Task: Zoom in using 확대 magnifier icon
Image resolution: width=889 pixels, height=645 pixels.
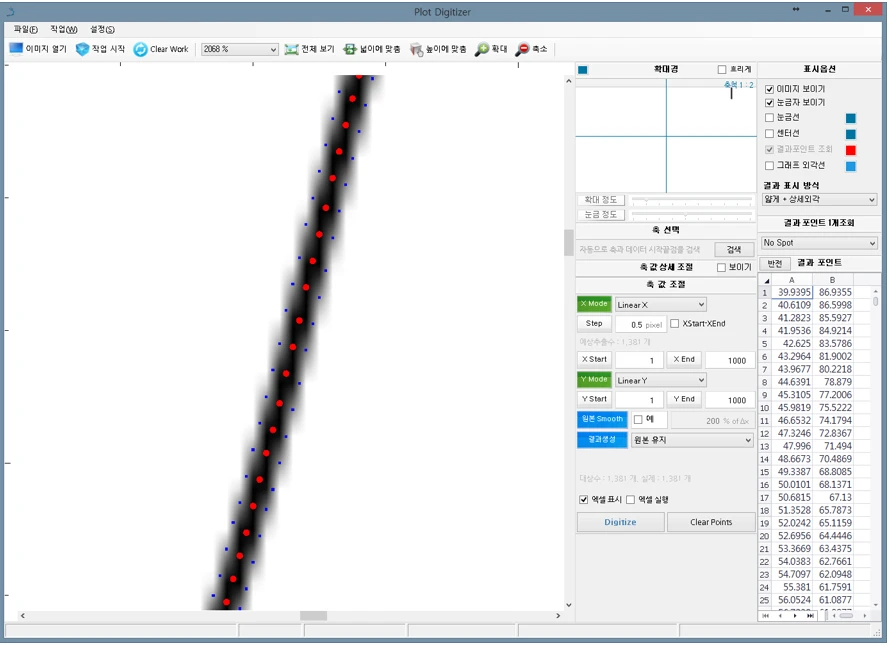Action: pos(482,49)
